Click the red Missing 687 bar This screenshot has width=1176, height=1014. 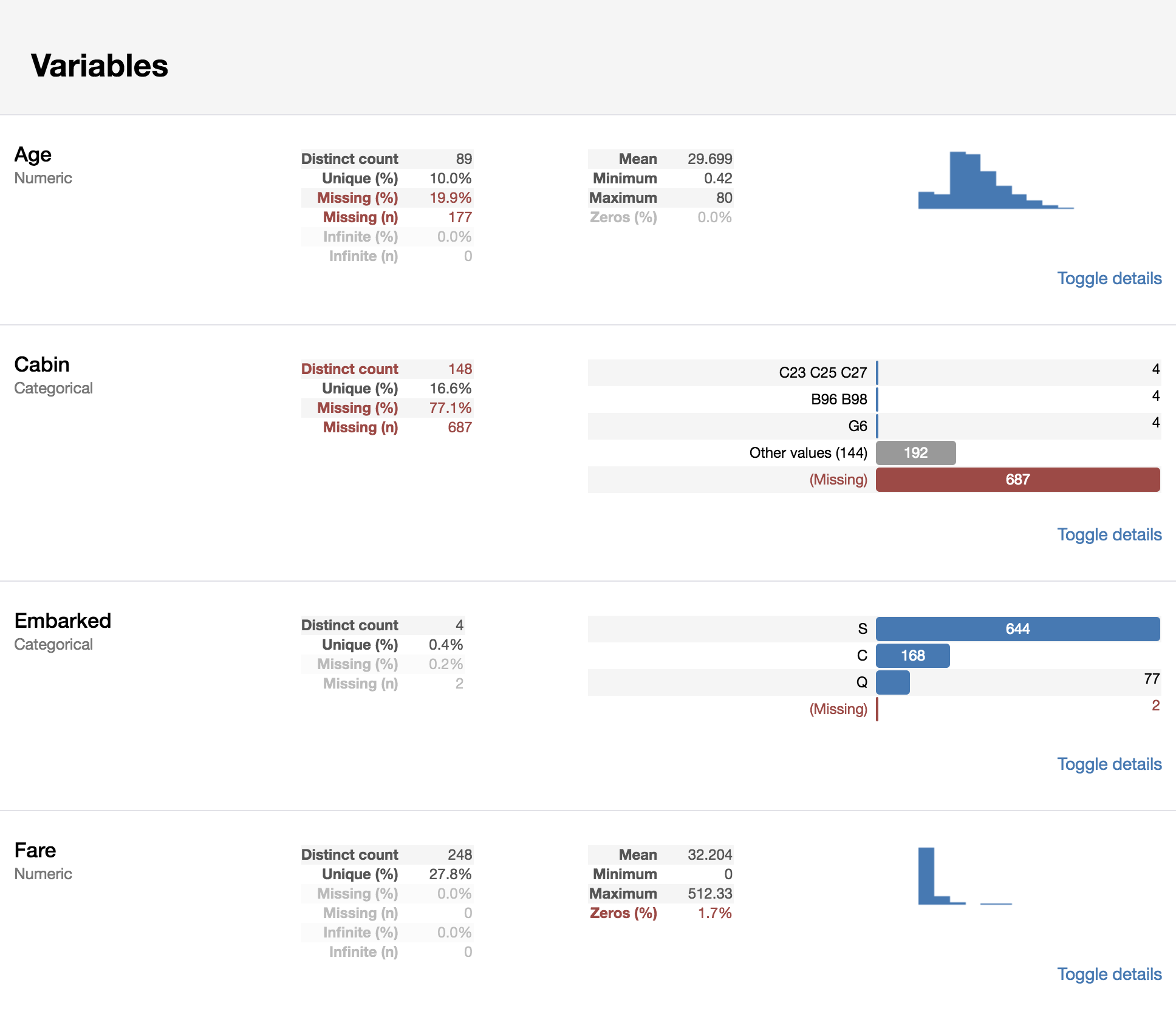click(x=1017, y=480)
